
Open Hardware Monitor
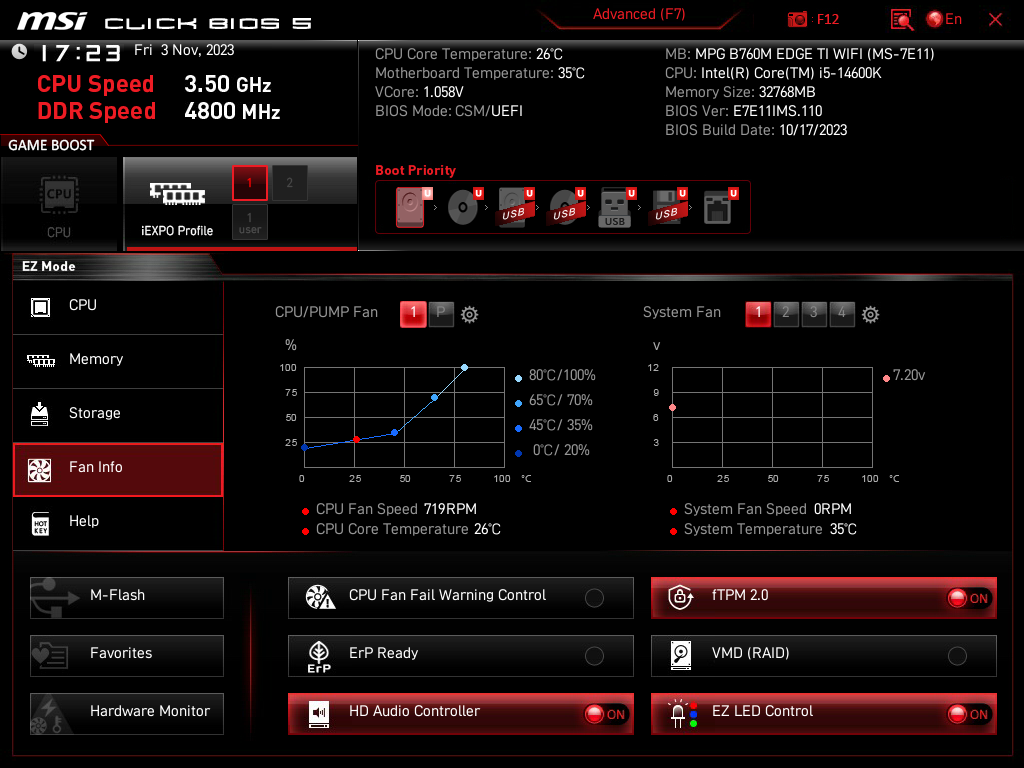(127, 714)
